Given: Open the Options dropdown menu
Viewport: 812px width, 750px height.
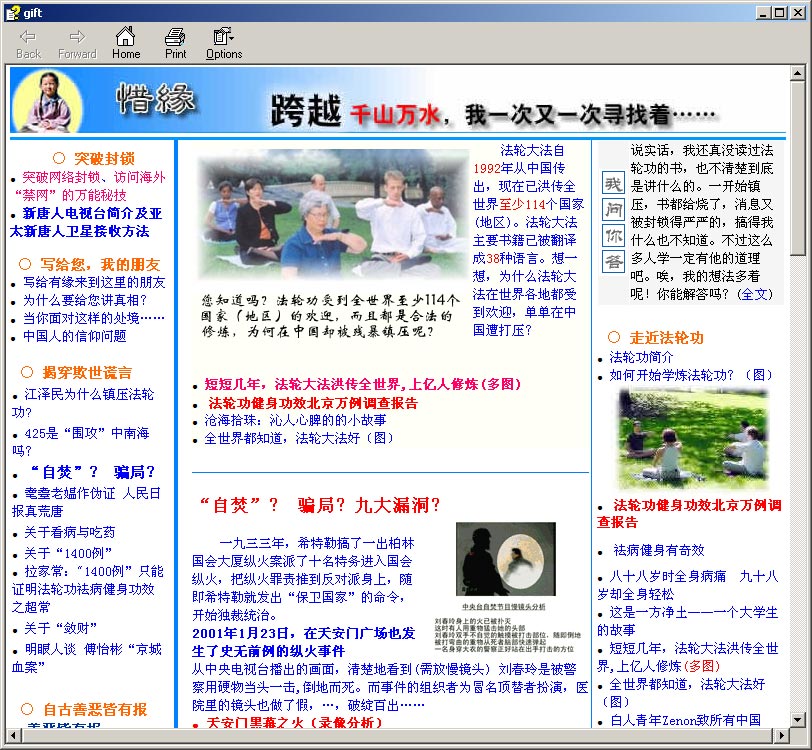Looking at the screenshot, I should 224,43.
